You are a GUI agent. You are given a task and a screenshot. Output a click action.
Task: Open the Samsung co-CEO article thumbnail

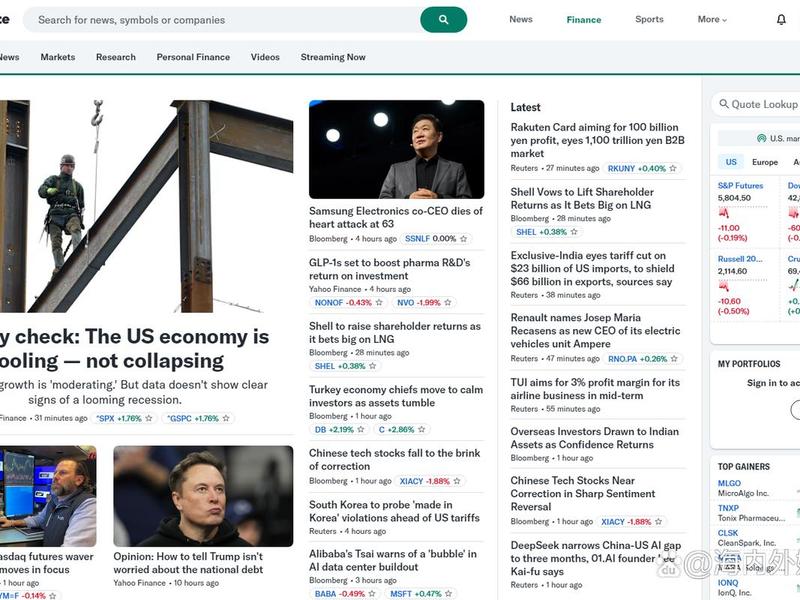coord(396,149)
